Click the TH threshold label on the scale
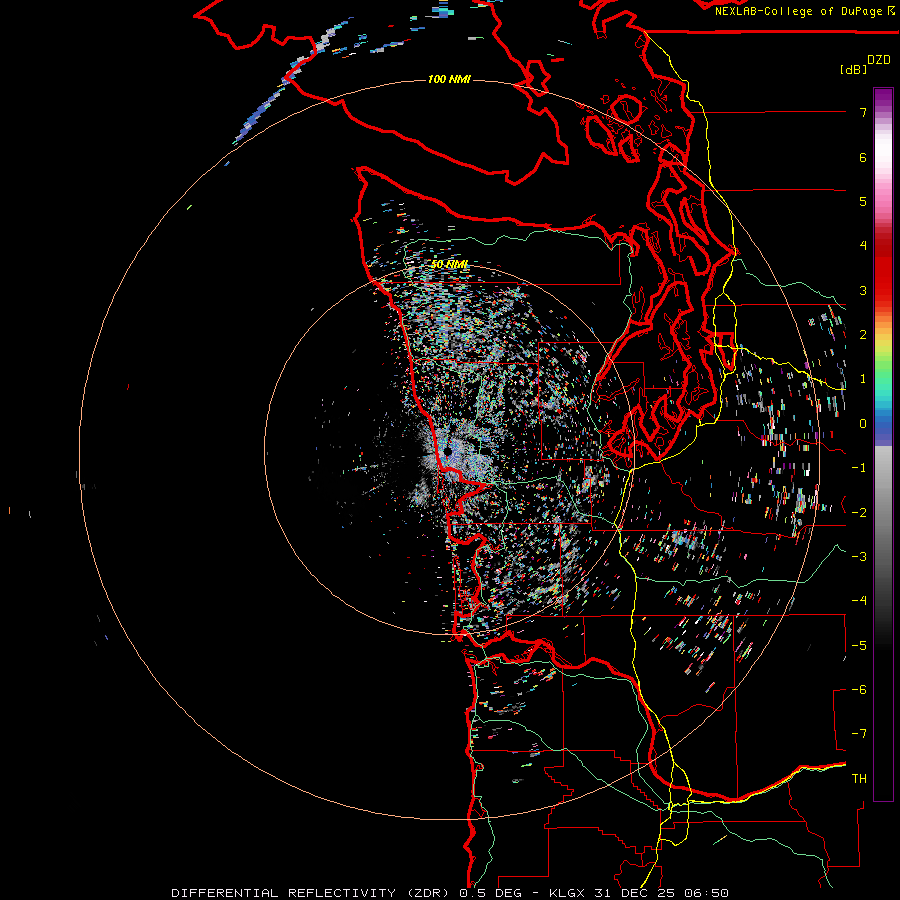900x900 pixels. [x=859, y=779]
